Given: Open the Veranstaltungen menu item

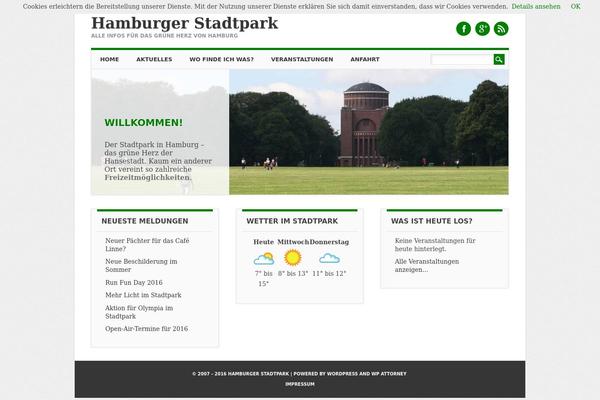Looking at the screenshot, I should (302, 59).
